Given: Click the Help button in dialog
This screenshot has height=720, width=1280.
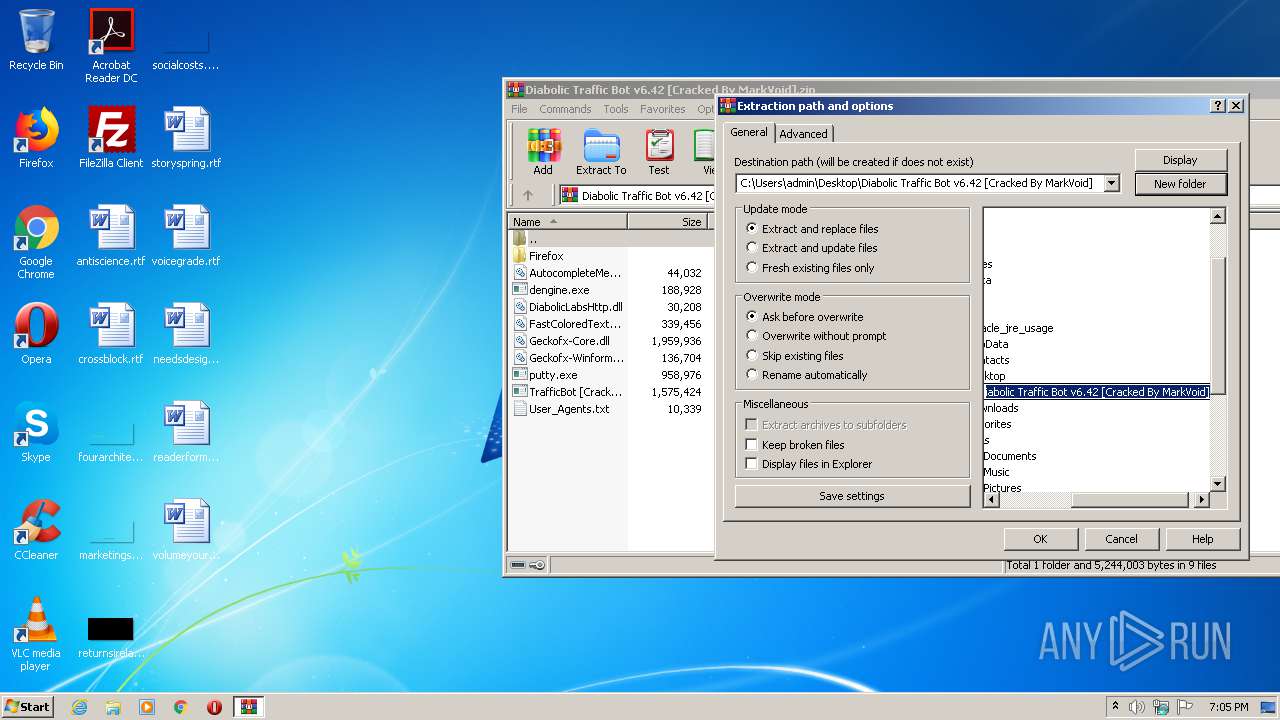Looking at the screenshot, I should pyautogui.click(x=1202, y=539).
